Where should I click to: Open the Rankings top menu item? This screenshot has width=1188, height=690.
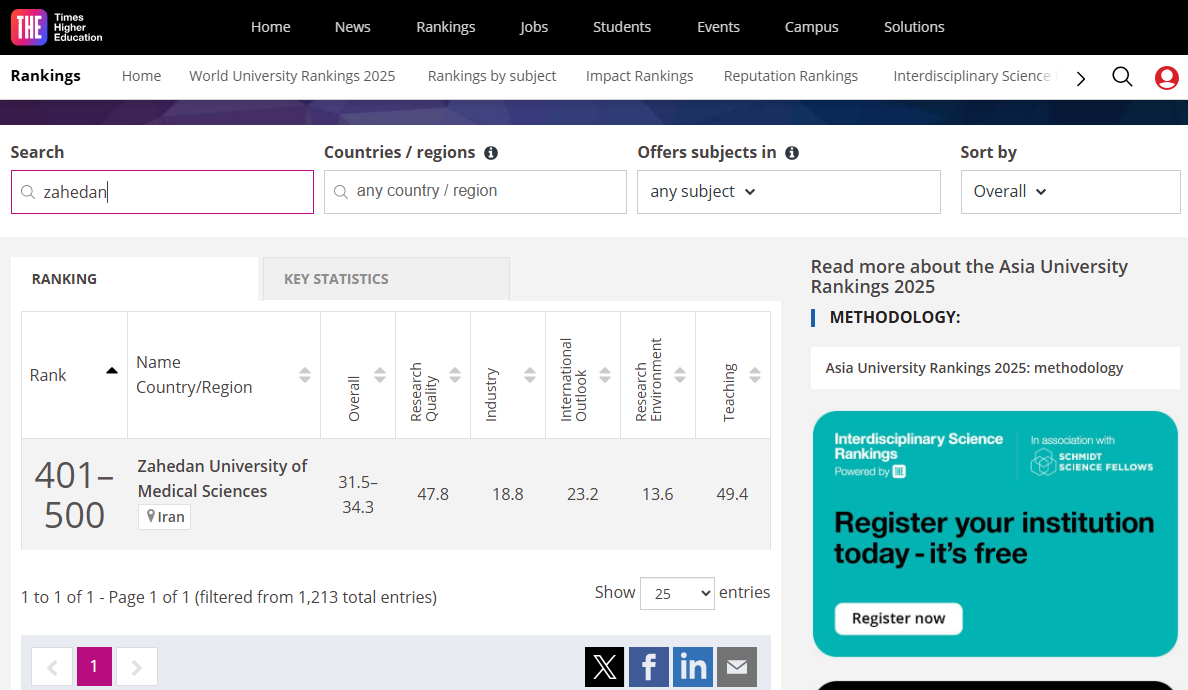446,27
